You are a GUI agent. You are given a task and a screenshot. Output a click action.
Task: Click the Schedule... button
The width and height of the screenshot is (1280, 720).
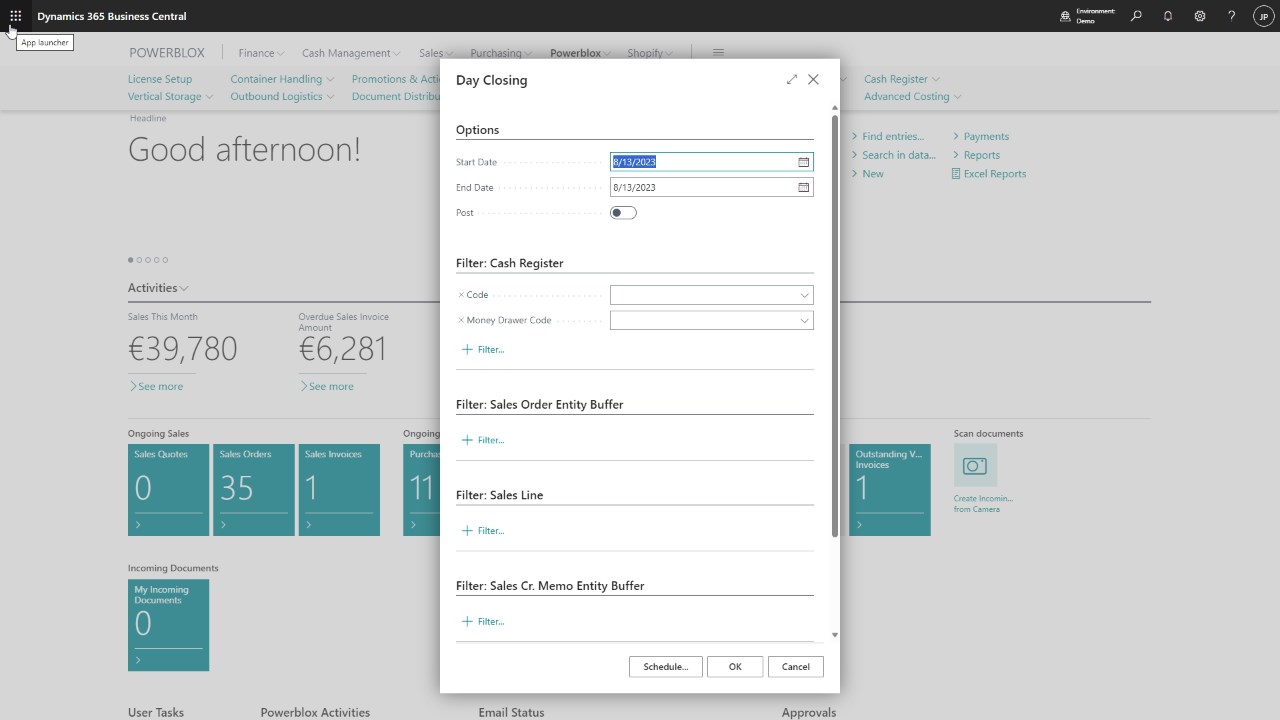666,667
